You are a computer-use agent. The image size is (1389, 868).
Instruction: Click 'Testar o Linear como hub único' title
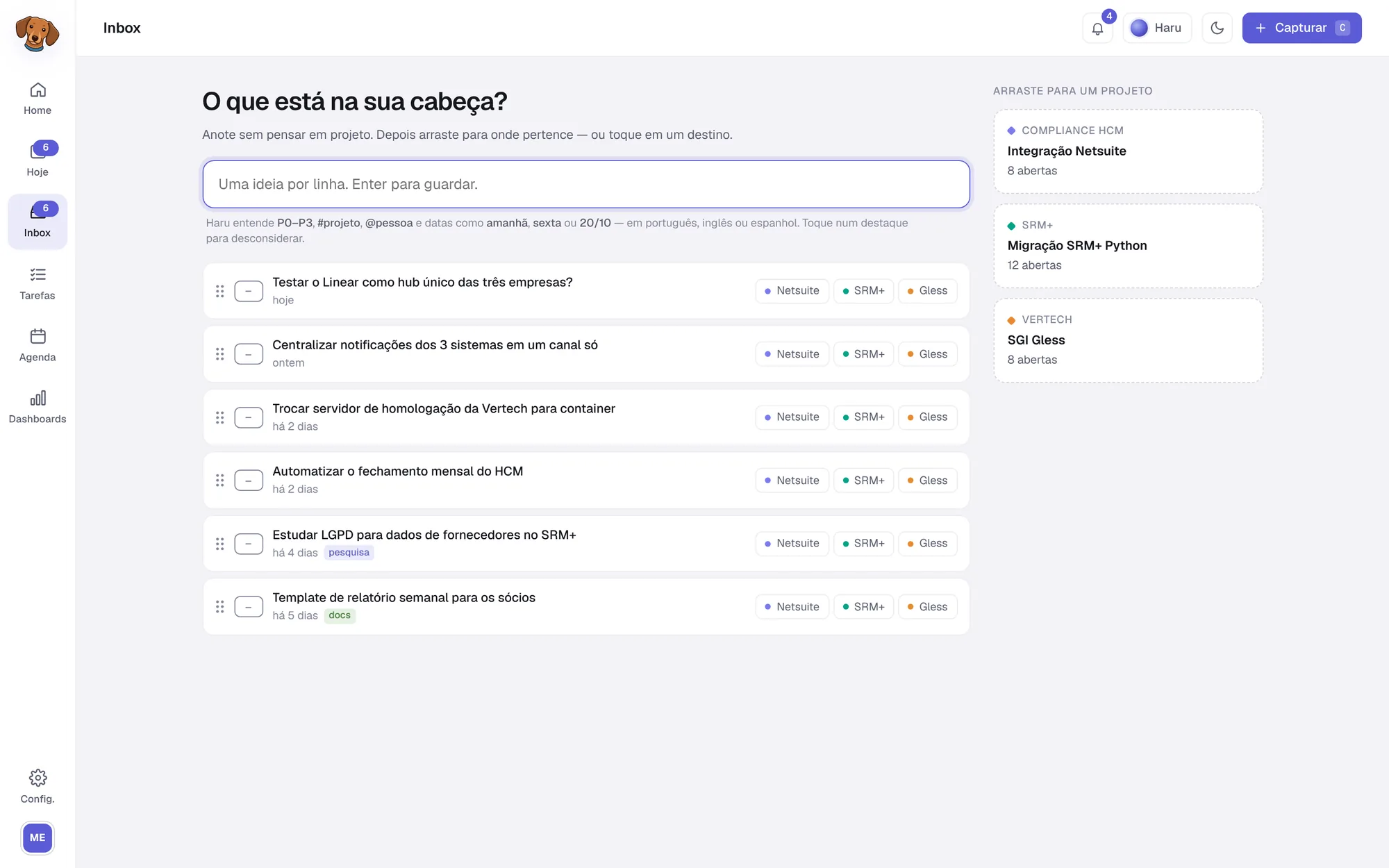[422, 283]
